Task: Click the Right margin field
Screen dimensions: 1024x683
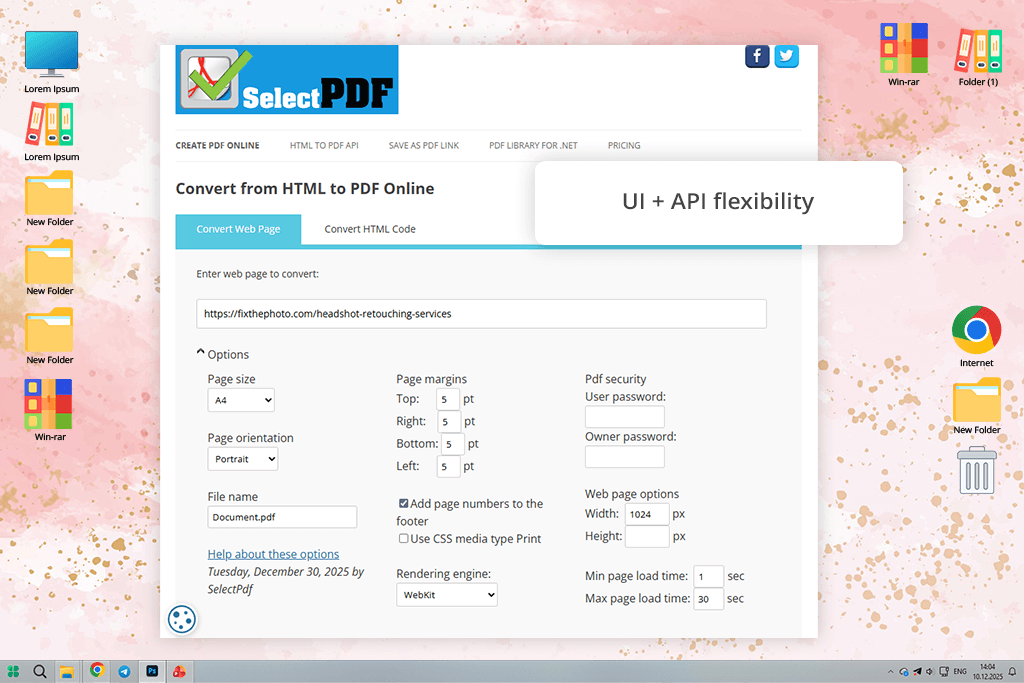Action: pyautogui.click(x=449, y=421)
